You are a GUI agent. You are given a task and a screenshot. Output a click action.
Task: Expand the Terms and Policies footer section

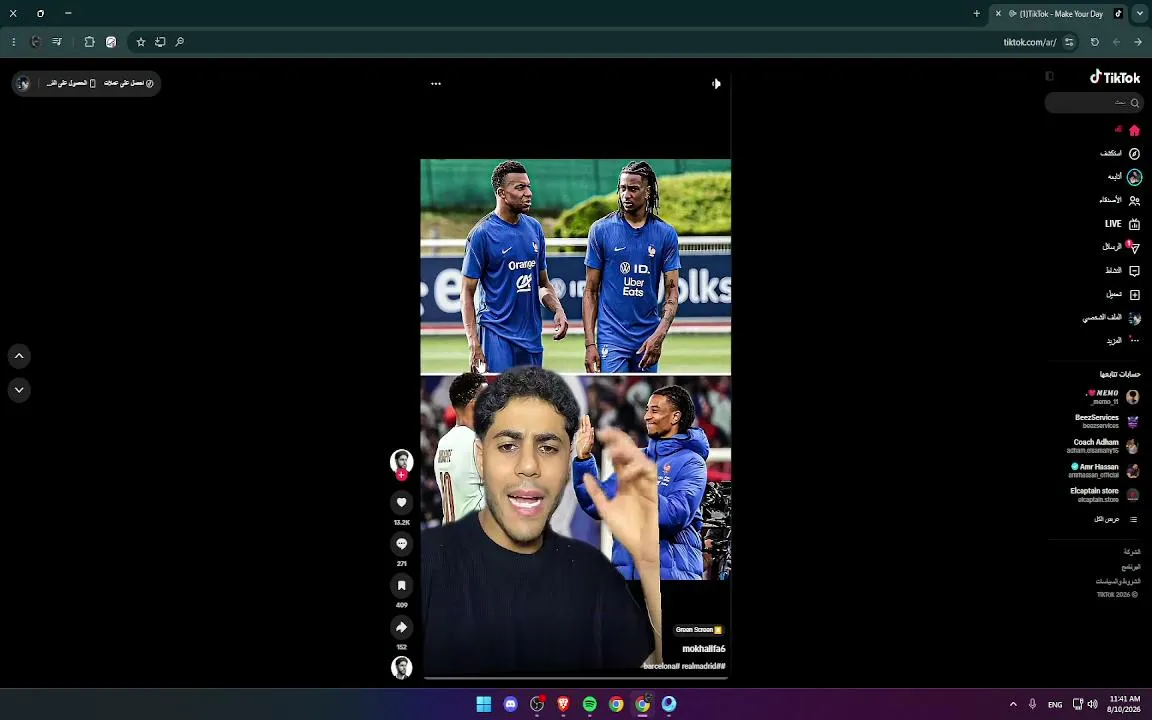coord(1118,582)
